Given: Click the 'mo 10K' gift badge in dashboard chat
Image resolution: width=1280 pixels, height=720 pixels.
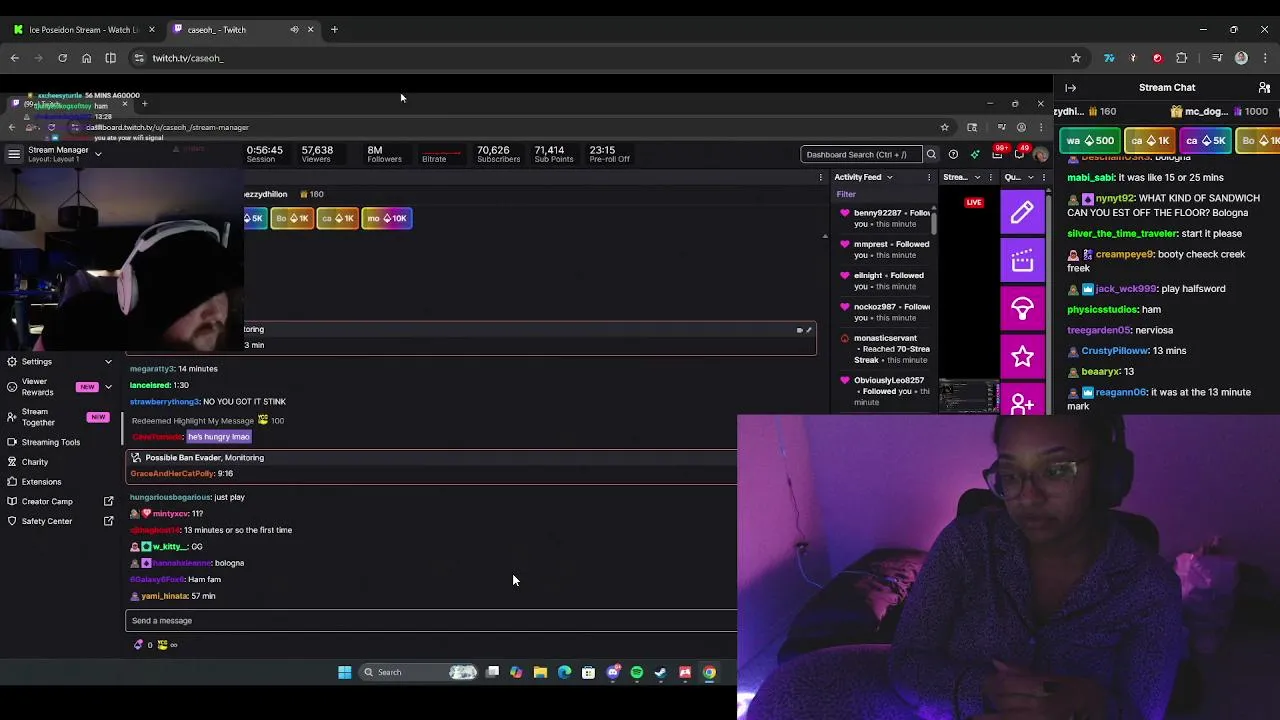Looking at the screenshot, I should pyautogui.click(x=387, y=218).
